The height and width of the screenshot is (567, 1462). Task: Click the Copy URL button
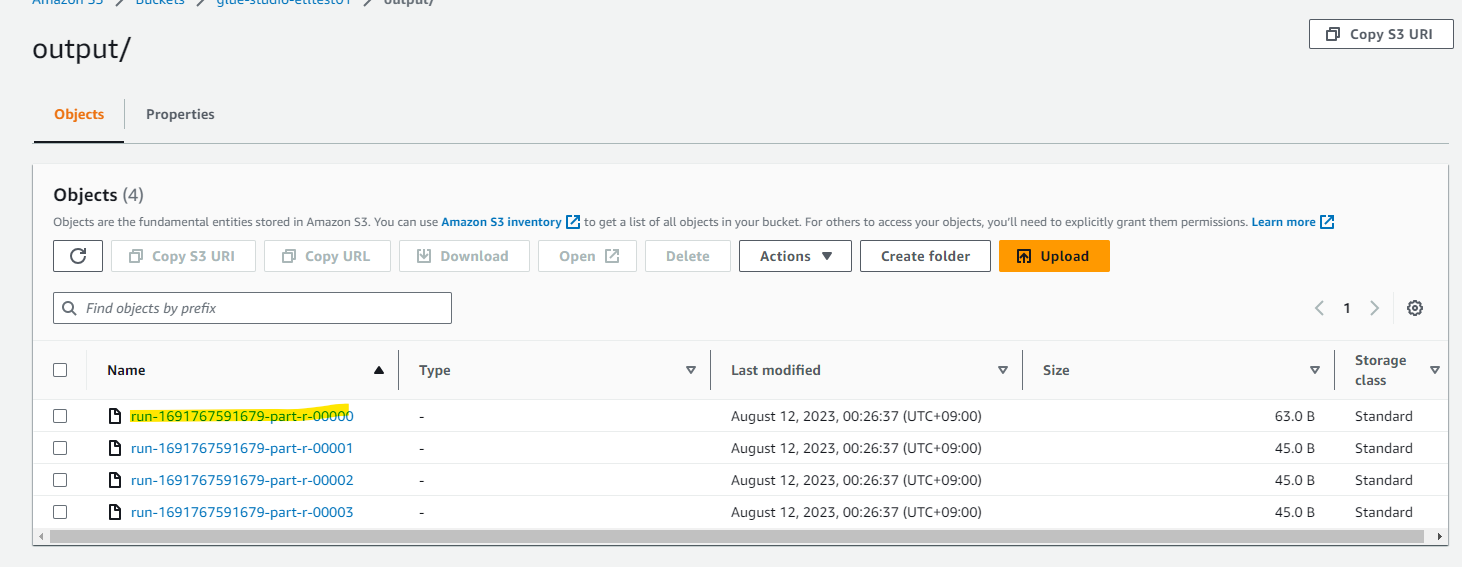[326, 256]
